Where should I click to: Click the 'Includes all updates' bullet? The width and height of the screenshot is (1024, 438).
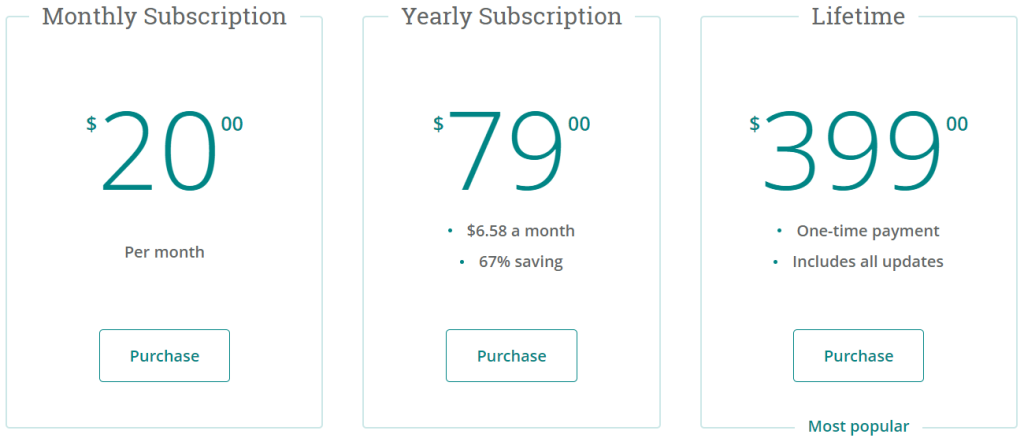(x=868, y=262)
